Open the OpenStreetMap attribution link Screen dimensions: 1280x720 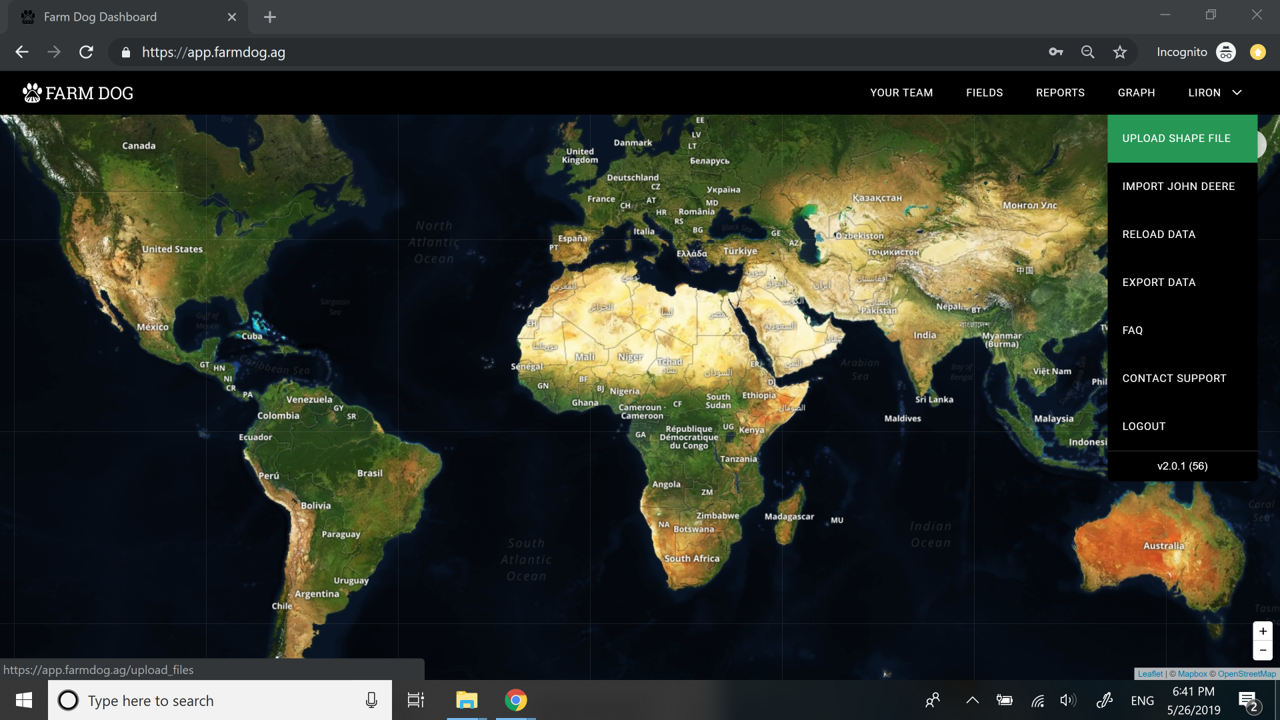pyautogui.click(x=1246, y=674)
